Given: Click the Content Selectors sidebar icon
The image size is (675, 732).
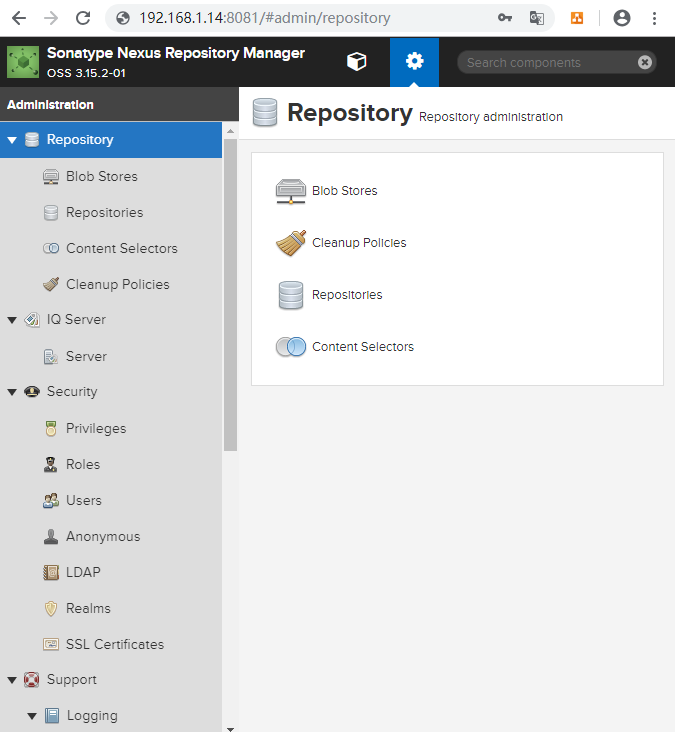Looking at the screenshot, I should point(51,248).
